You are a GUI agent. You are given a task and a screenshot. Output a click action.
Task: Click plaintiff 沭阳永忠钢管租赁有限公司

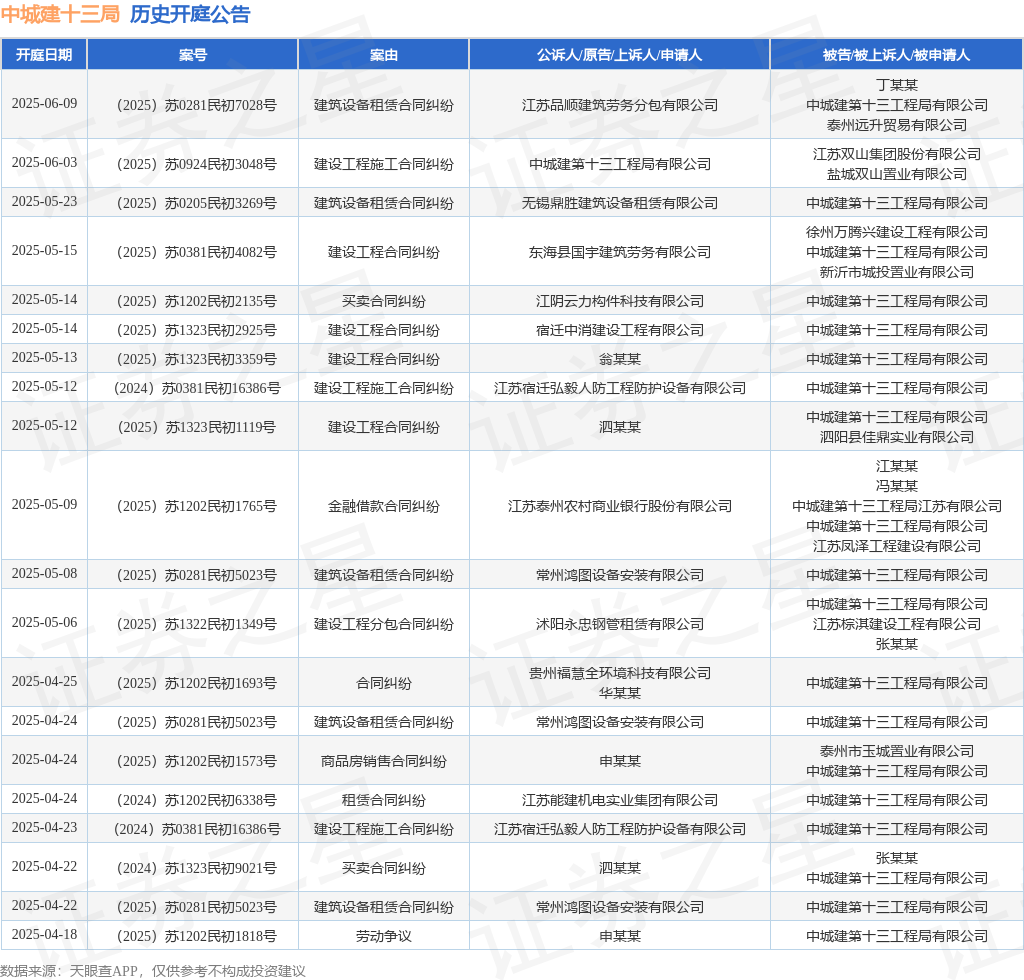pyautogui.click(x=619, y=624)
